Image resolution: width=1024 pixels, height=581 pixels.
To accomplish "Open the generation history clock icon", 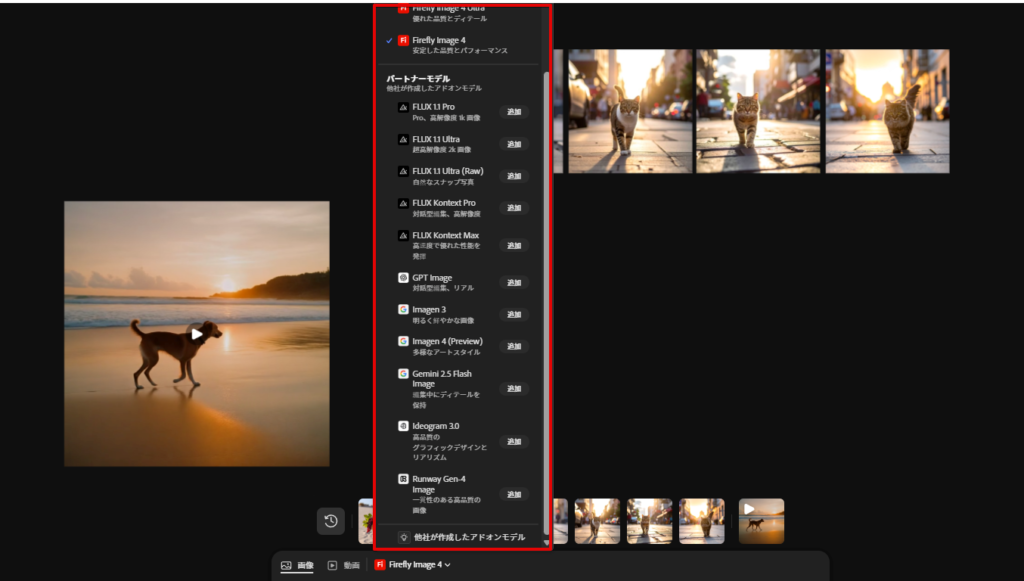I will point(330,521).
